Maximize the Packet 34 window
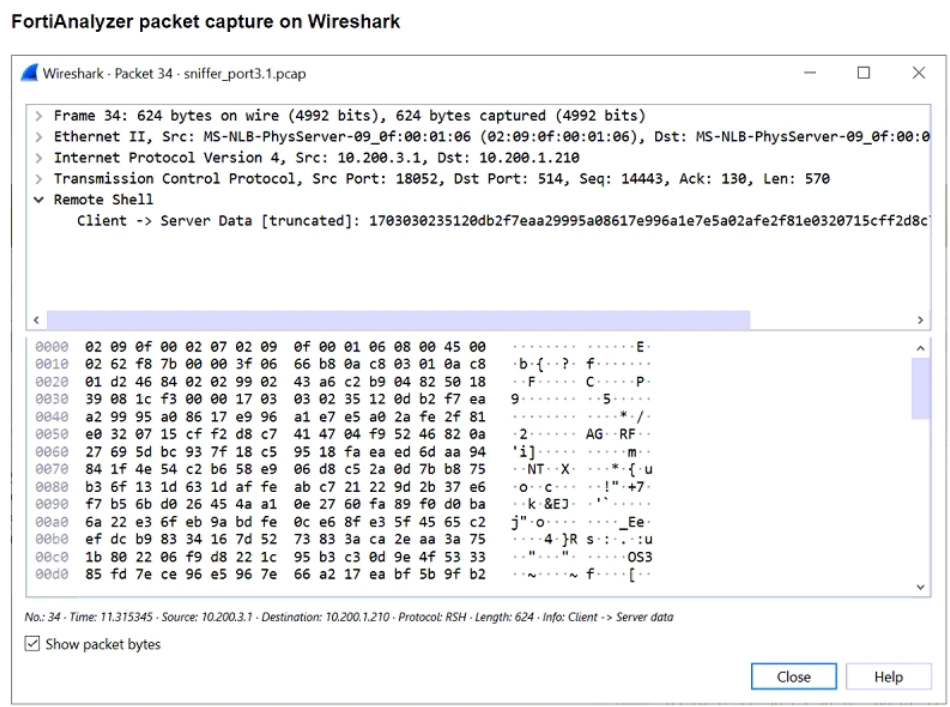The image size is (950, 707). (x=863, y=73)
